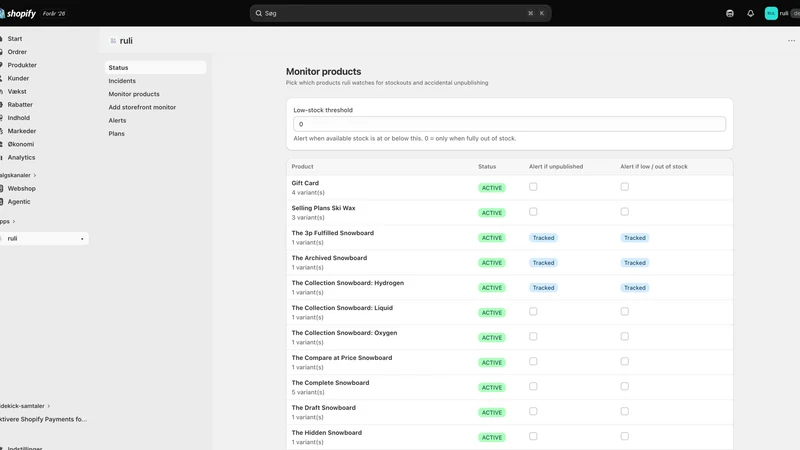Open Kunder in sidebar

pyautogui.click(x=18, y=79)
